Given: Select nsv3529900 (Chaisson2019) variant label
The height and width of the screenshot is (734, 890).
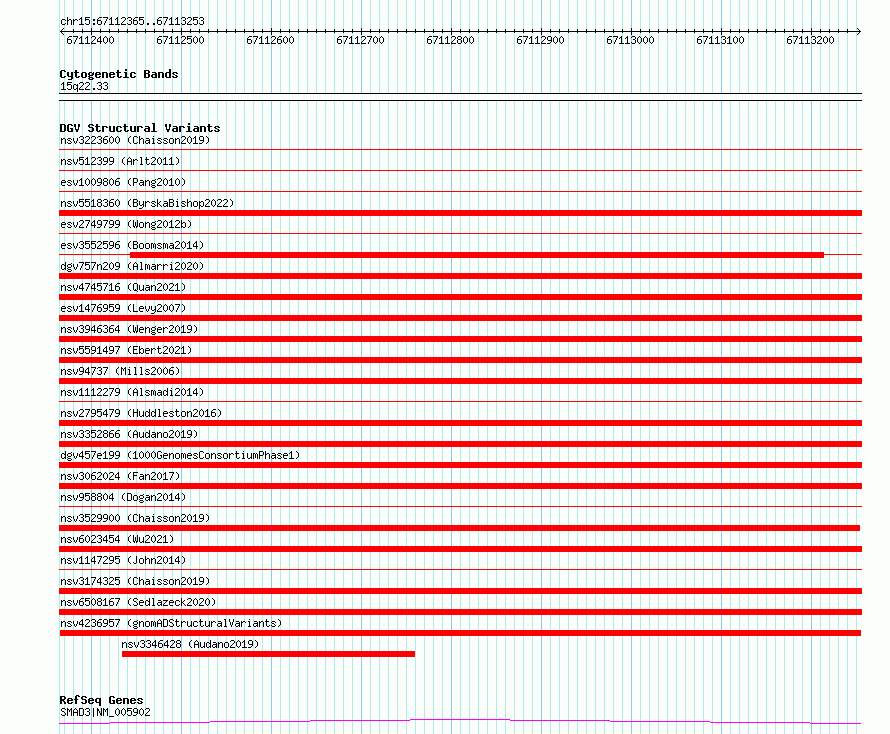Looking at the screenshot, I should 135,518.
